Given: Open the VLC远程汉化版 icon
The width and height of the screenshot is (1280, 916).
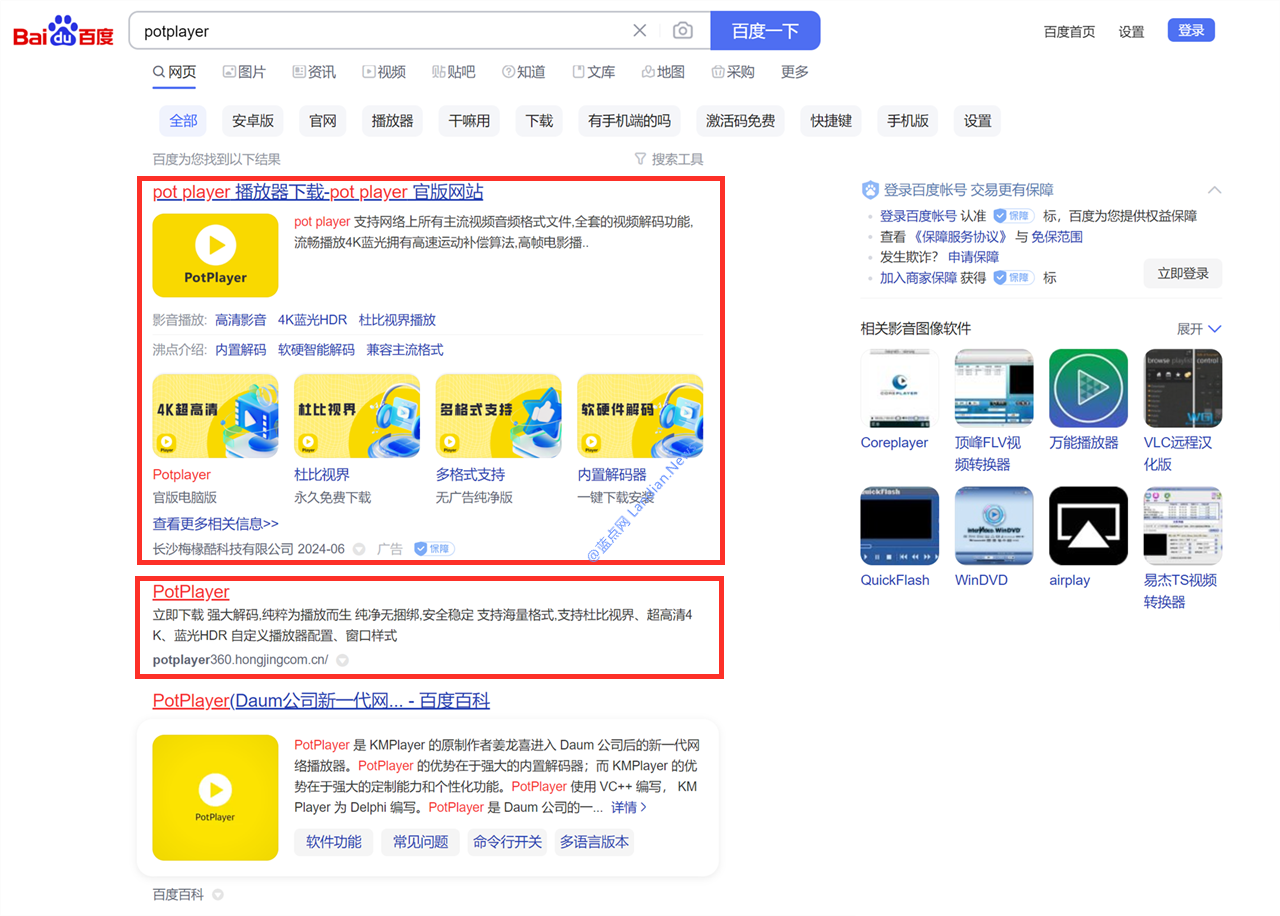Looking at the screenshot, I should (1183, 388).
